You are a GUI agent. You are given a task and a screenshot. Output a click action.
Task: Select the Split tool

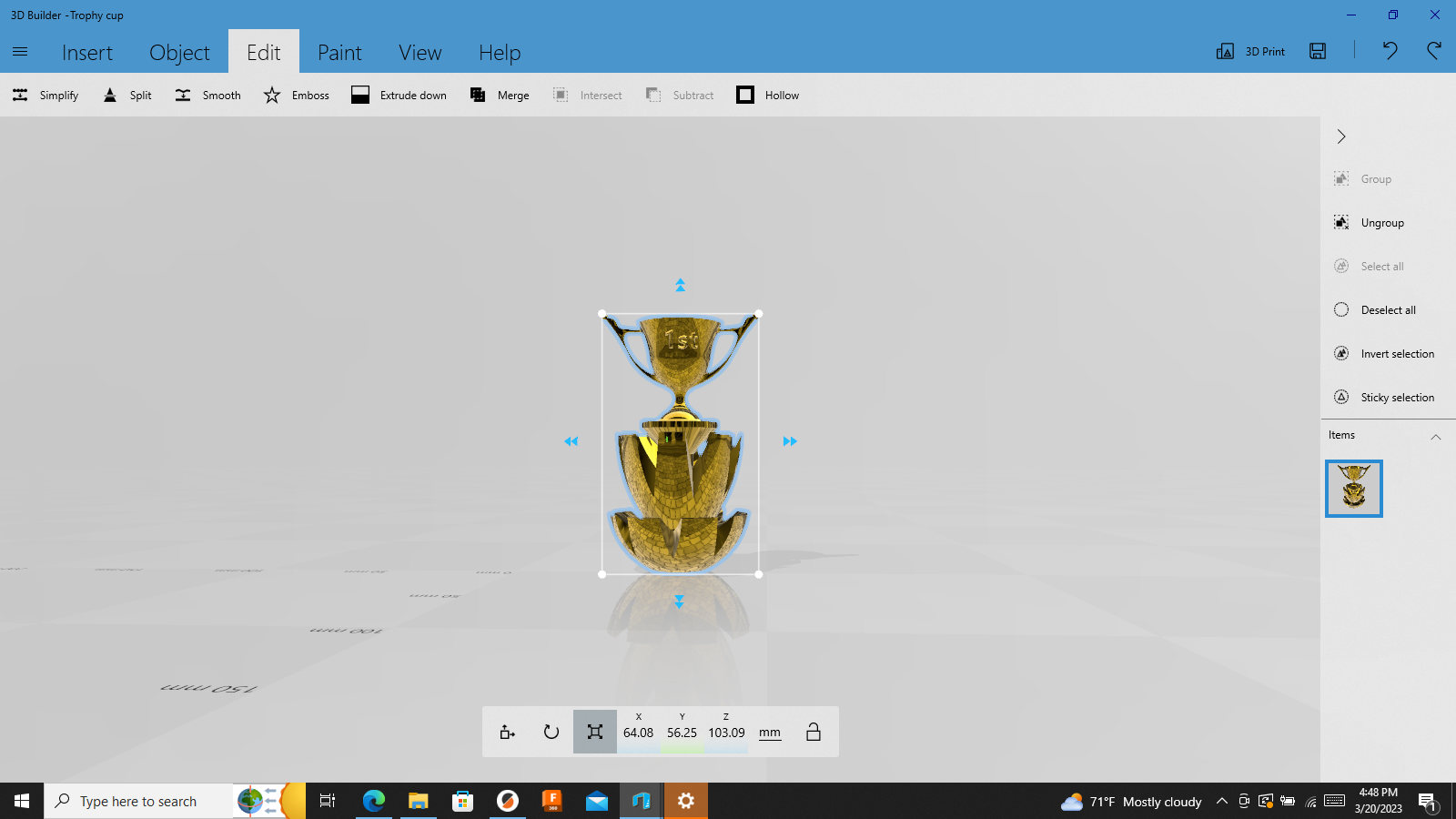[126, 95]
